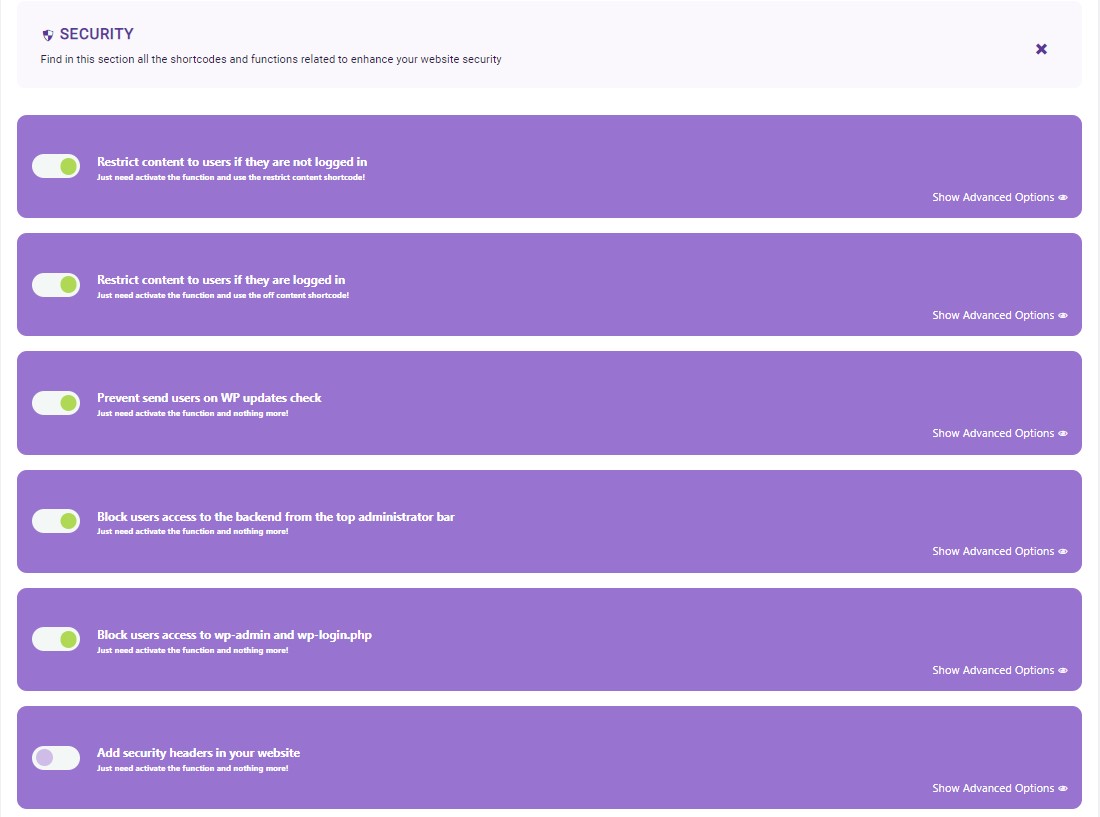Click the 'Find in this section all the shortcodes' description

pos(271,59)
